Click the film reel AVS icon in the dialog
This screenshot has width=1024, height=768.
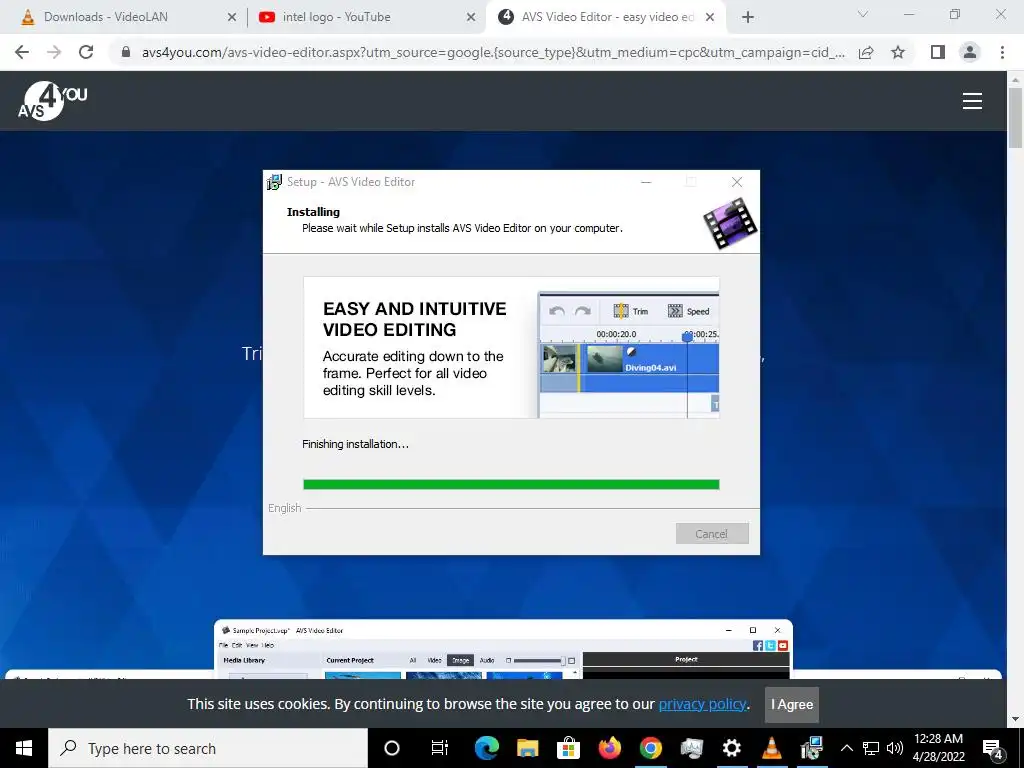pyautogui.click(x=730, y=223)
